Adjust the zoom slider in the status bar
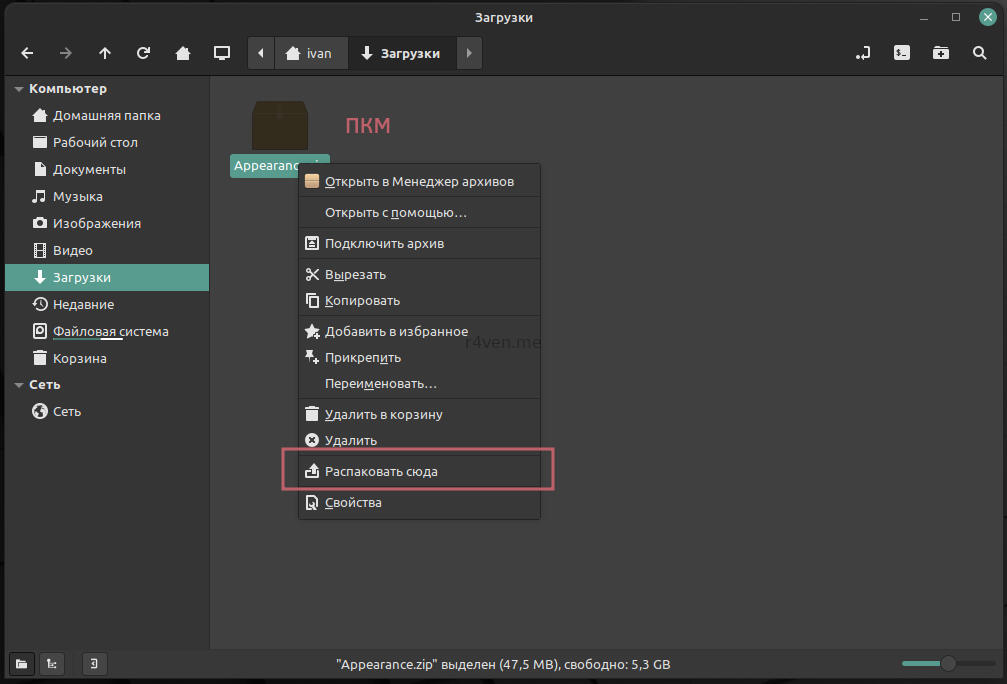The height and width of the screenshot is (684, 1007). click(947, 663)
